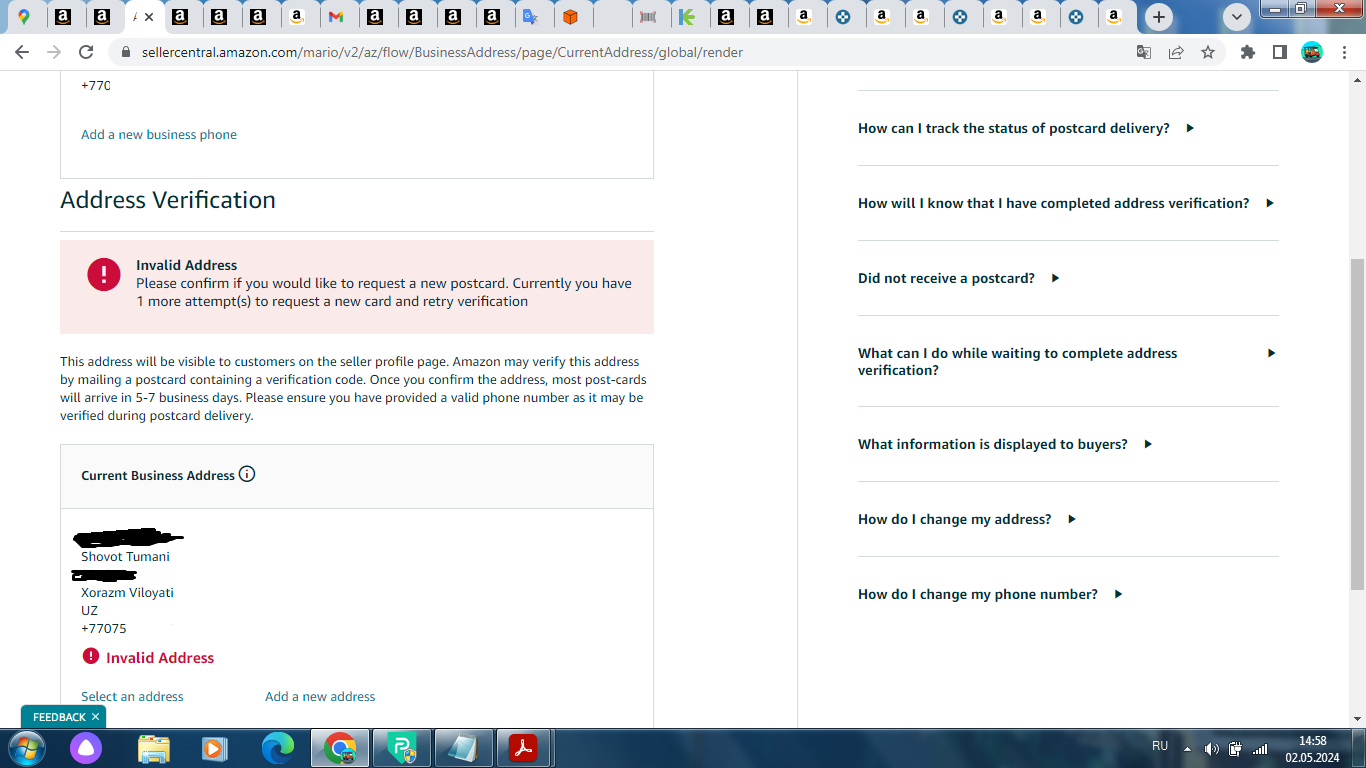Open the Chrome extensions puzzle icon
Screen dimensions: 1366x768
[x=1248, y=52]
